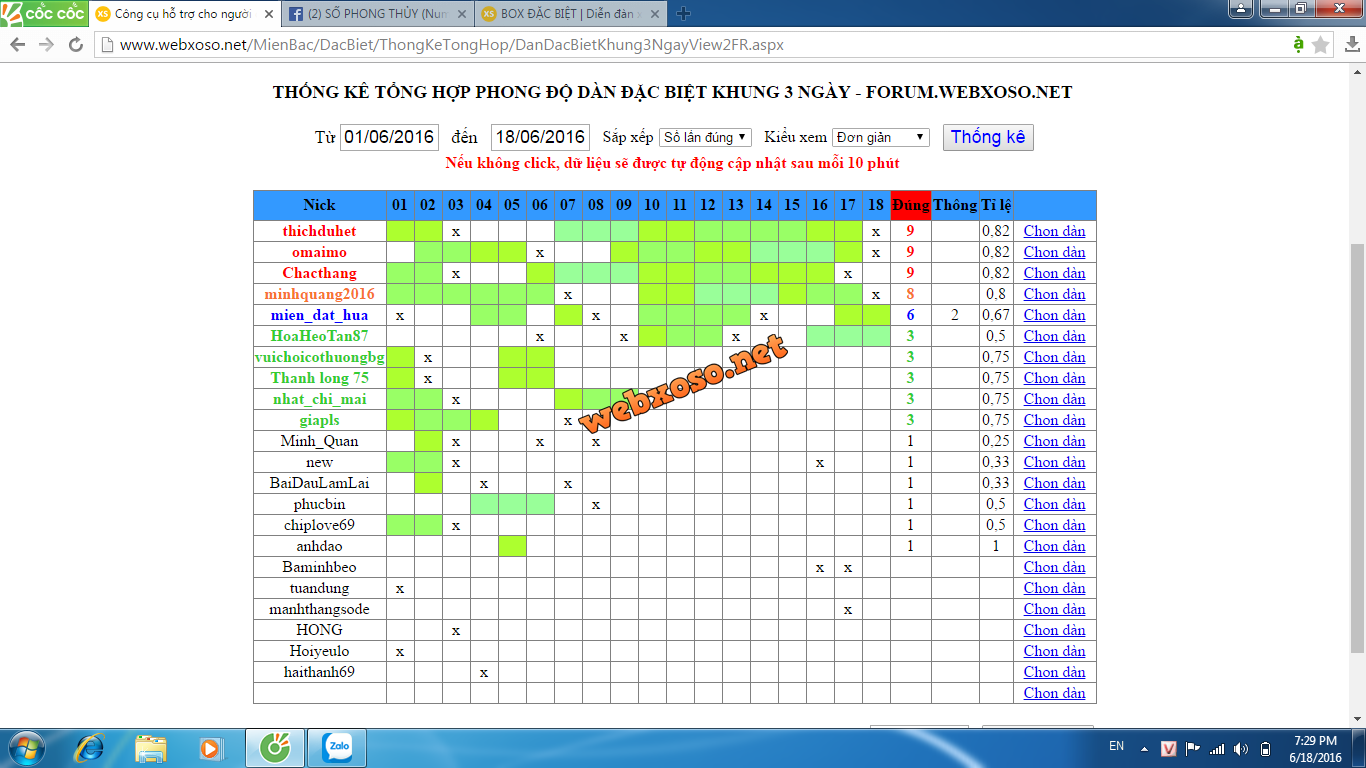The height and width of the screenshot is (768, 1366).
Task: Click the nick 'thichduhet'
Action: coord(319,231)
